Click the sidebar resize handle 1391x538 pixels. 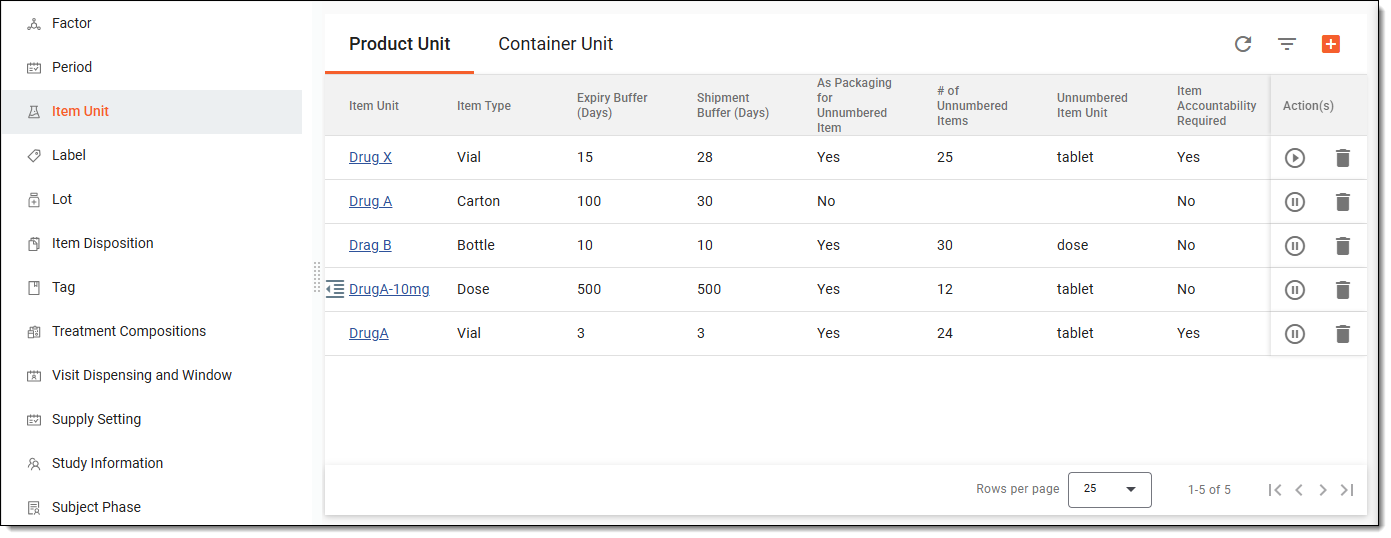[x=317, y=277]
